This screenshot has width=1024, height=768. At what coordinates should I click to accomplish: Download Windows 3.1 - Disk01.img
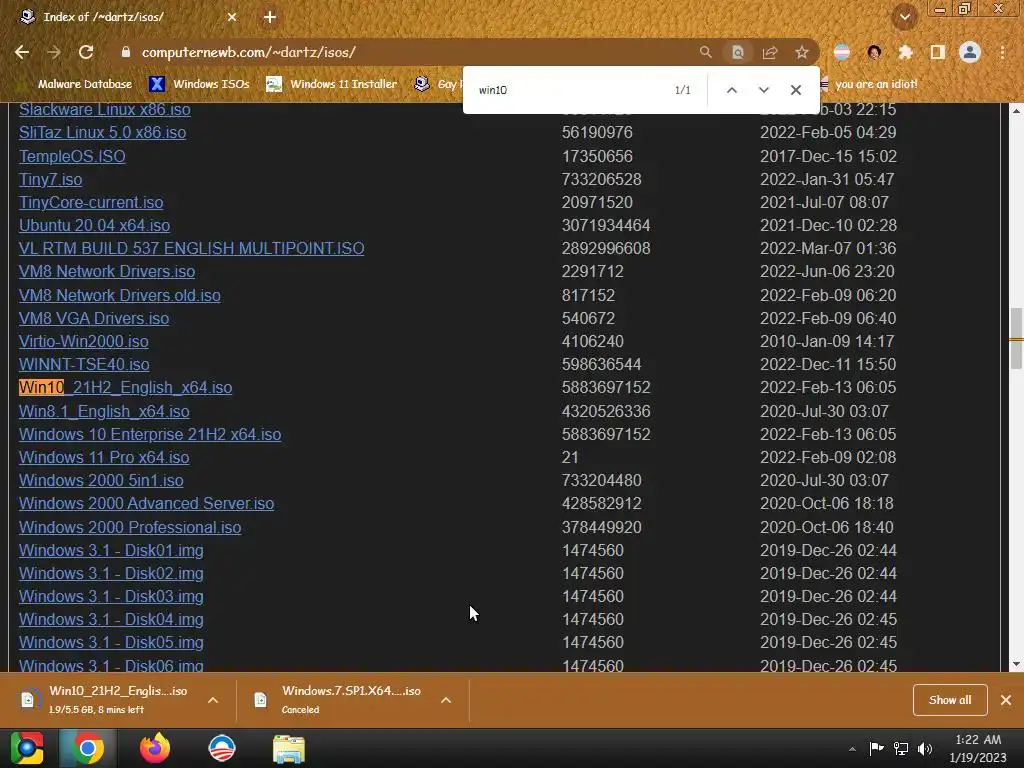(x=111, y=551)
